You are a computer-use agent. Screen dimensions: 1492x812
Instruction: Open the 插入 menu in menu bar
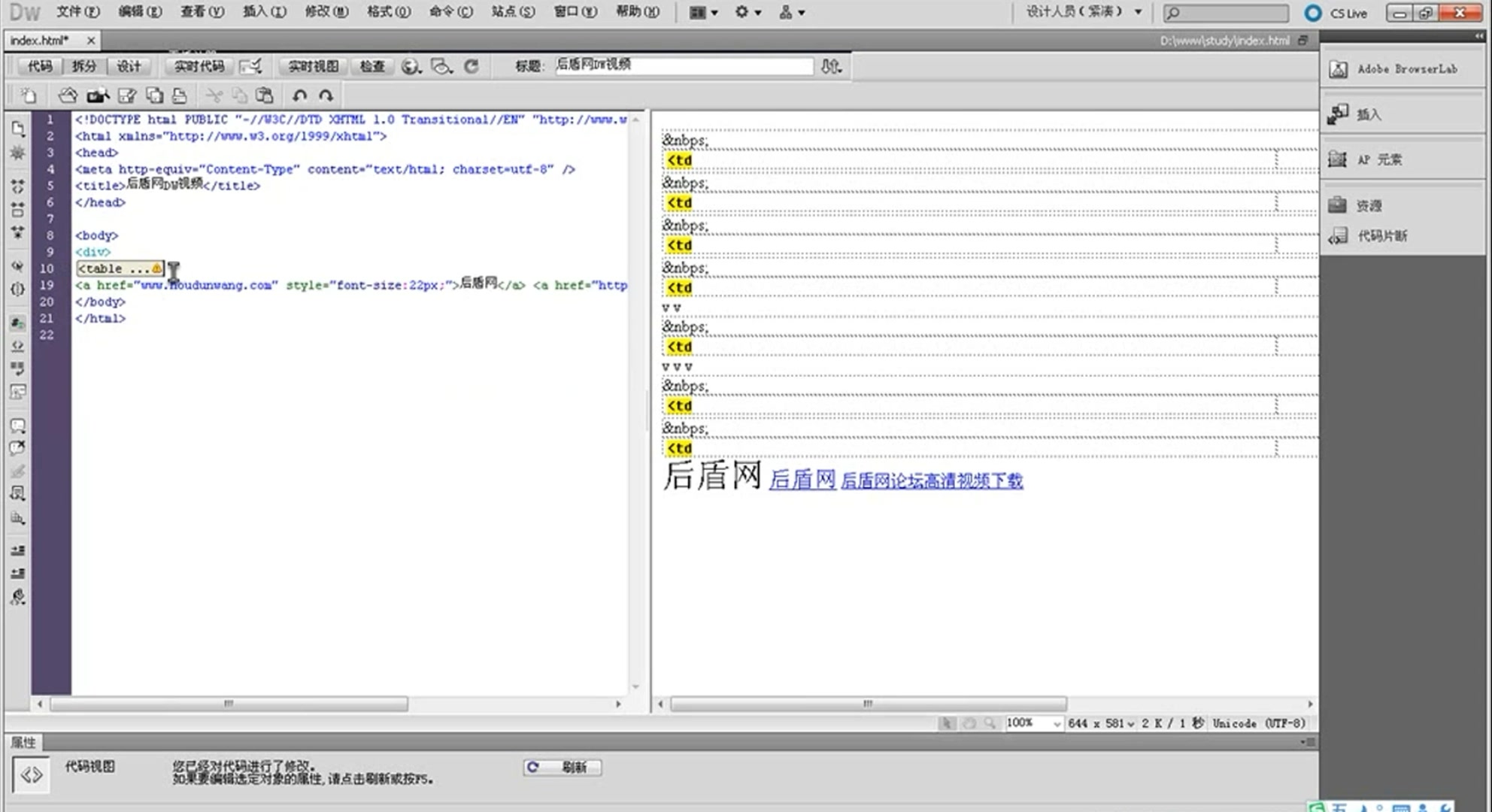(x=264, y=12)
